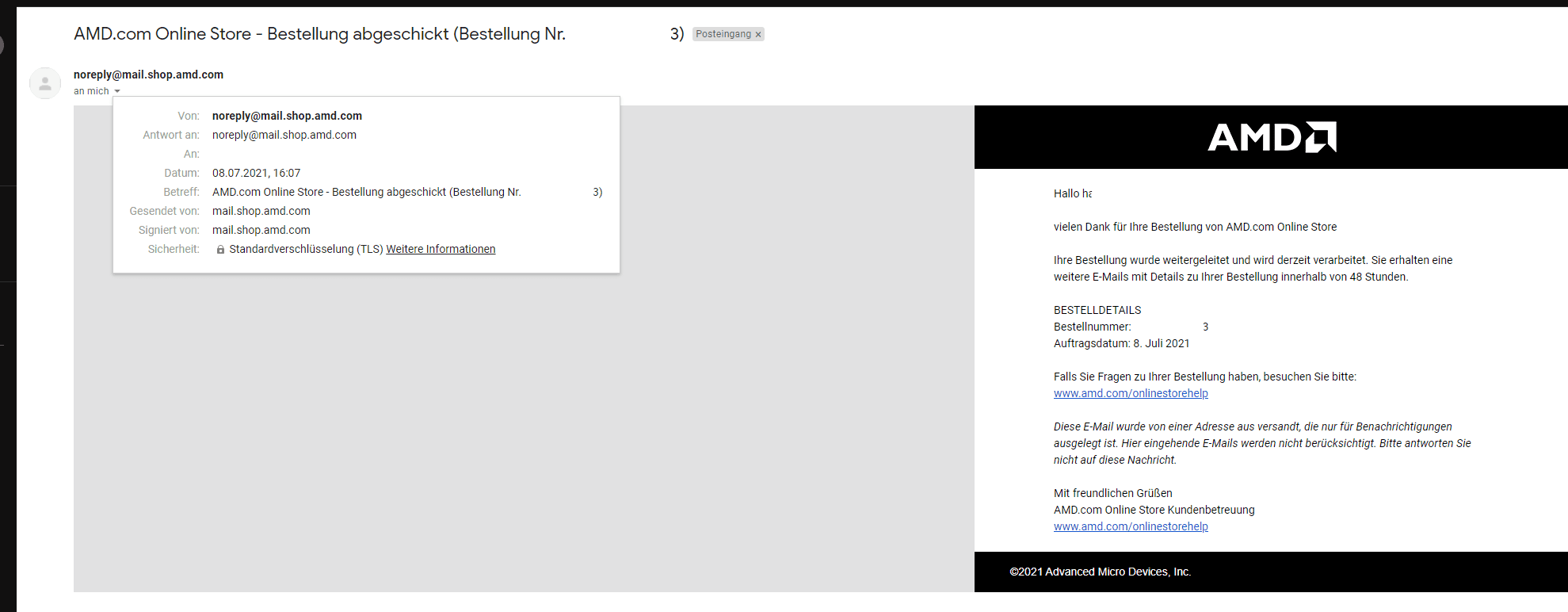Viewport: 1568px width, 612px height.
Task: Click the Betreff subject line text in popup
Action: click(407, 192)
